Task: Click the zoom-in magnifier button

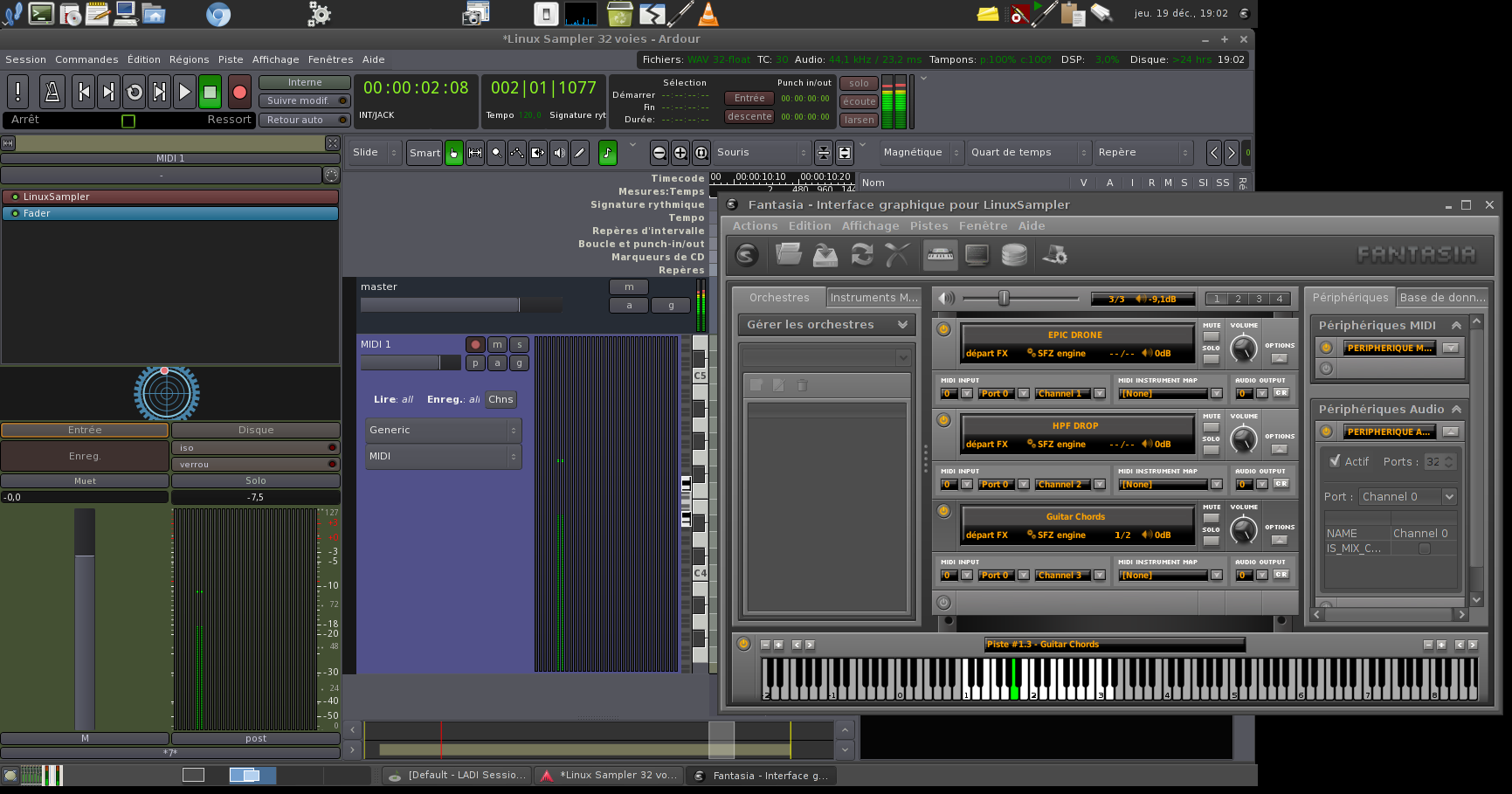Action: coord(680,153)
